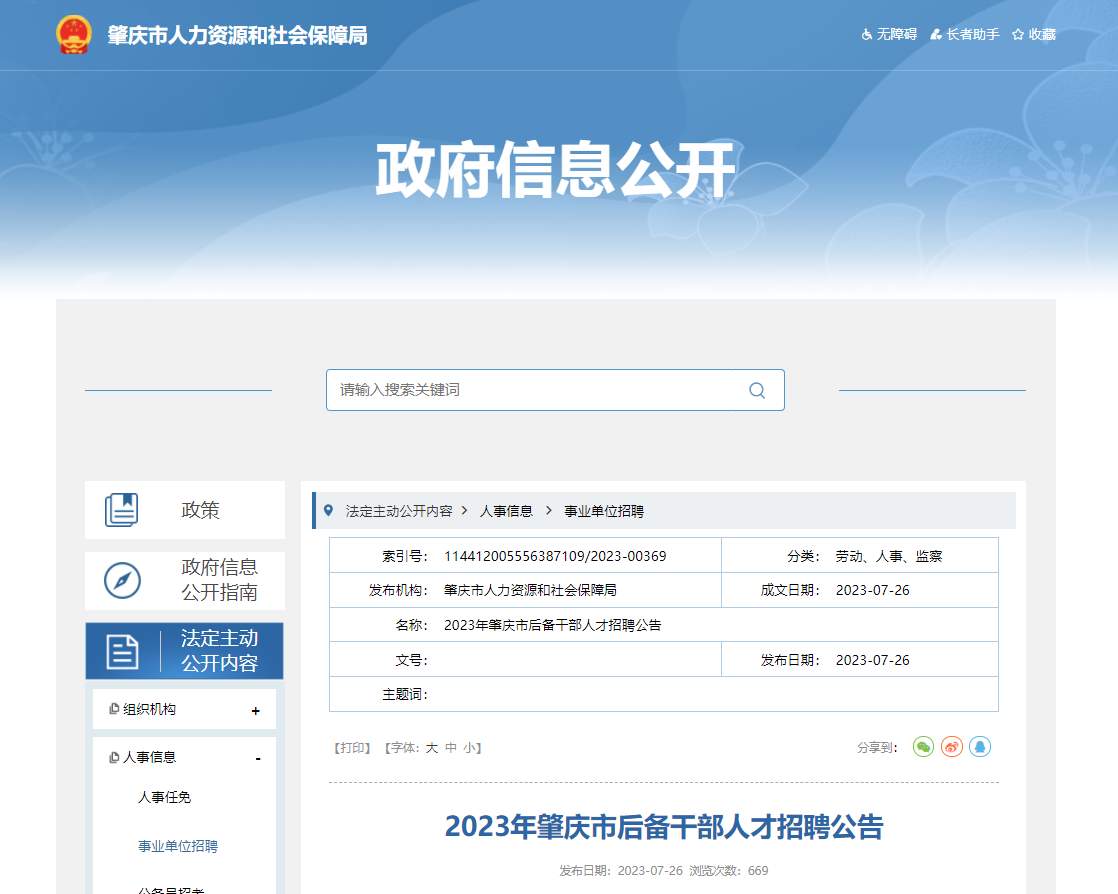The image size is (1118, 894).
Task: Click the magnifier search icon
Action: coord(757,390)
